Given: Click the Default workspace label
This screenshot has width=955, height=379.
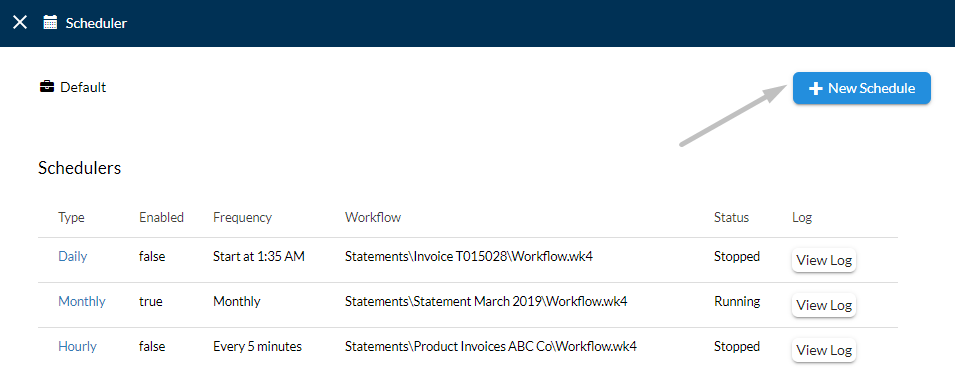Looking at the screenshot, I should coord(83,87).
